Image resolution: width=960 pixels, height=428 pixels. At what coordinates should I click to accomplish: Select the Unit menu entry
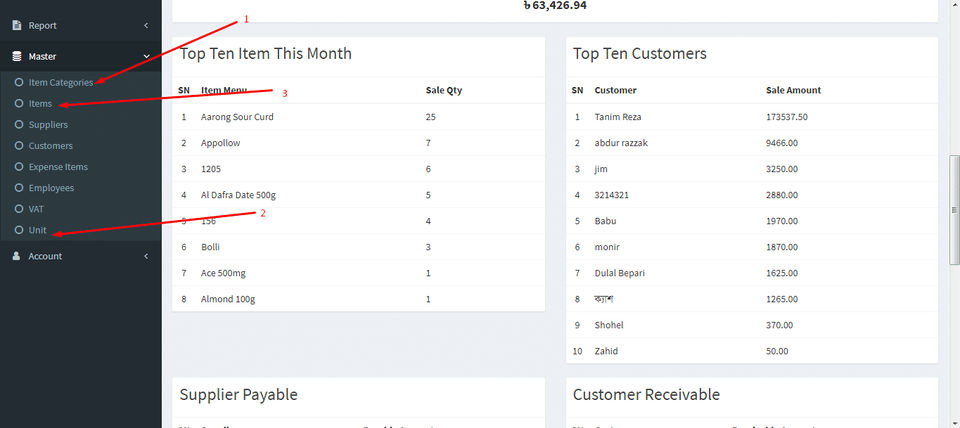coord(37,230)
